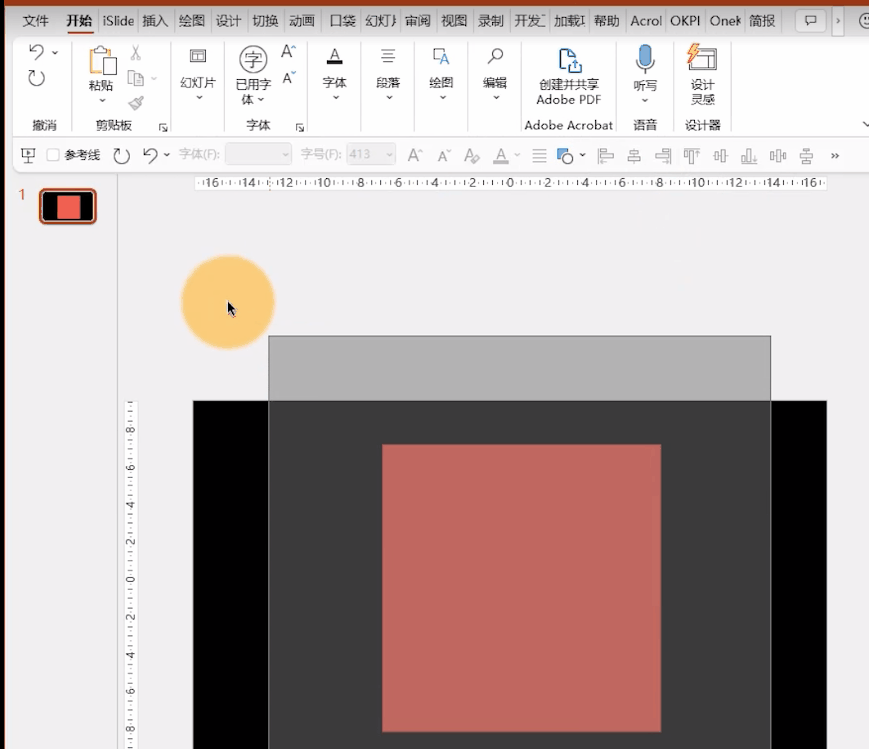Screen dimensions: 869x749
Task: Open the 编辑 search icon
Action: (x=495, y=57)
